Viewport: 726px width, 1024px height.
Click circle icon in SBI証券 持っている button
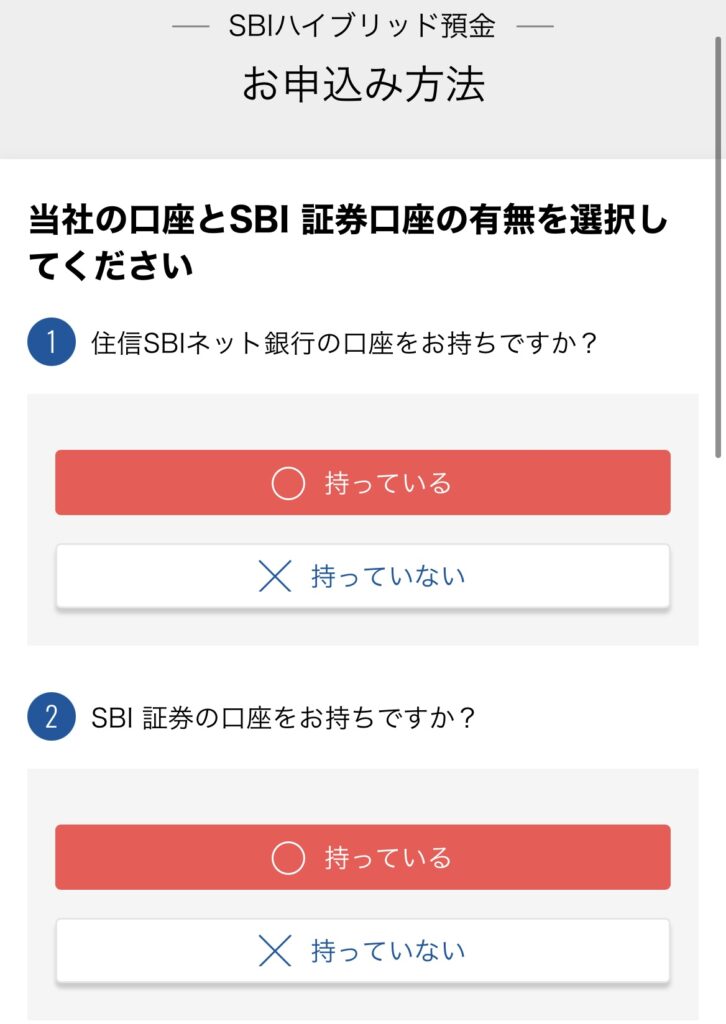pyautogui.click(x=288, y=858)
